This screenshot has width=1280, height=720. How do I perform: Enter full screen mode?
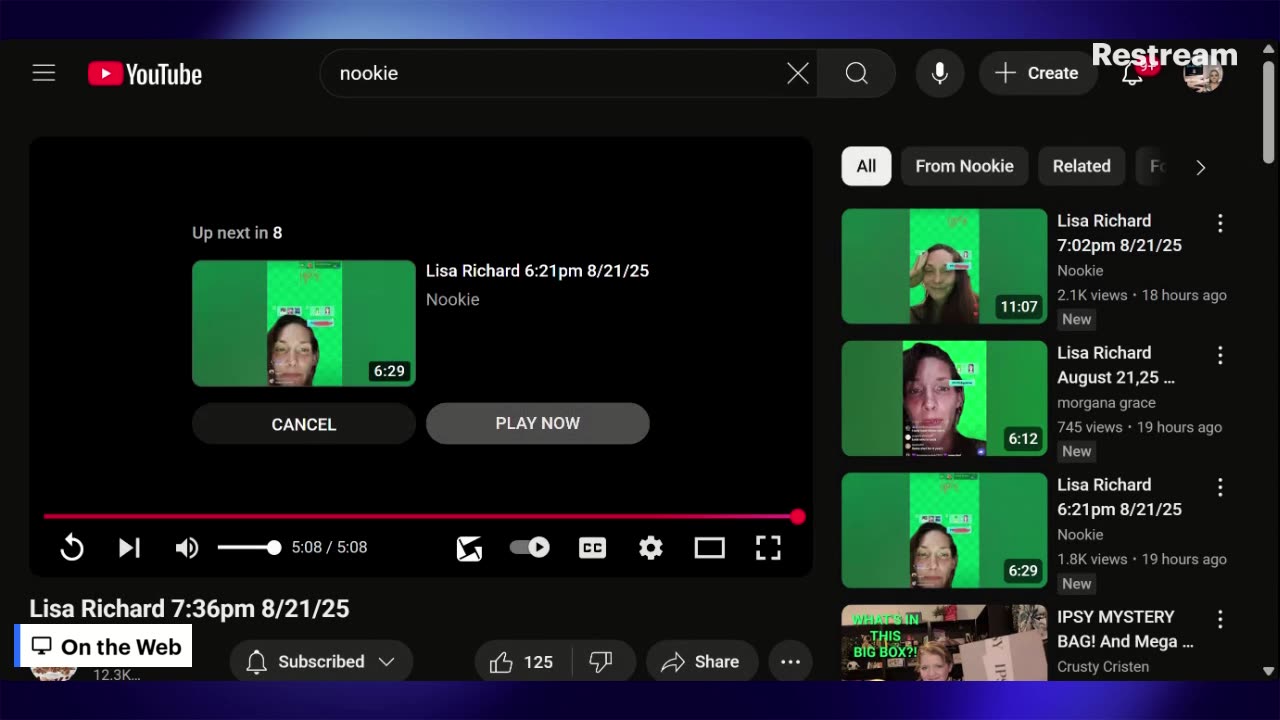tap(768, 547)
